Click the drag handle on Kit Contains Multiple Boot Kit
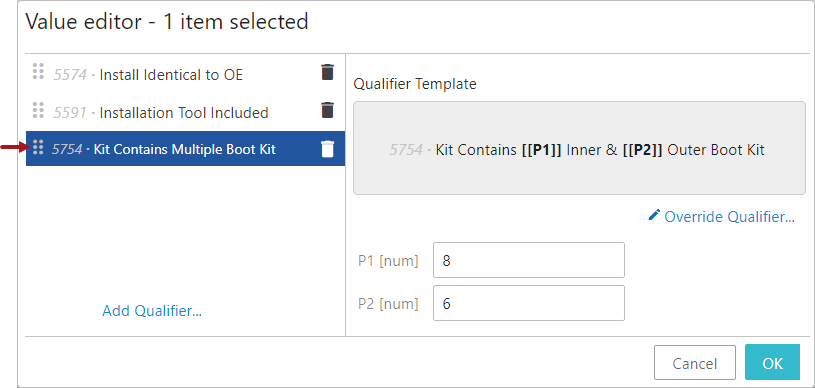The width and height of the screenshot is (815, 388). [x=38, y=148]
